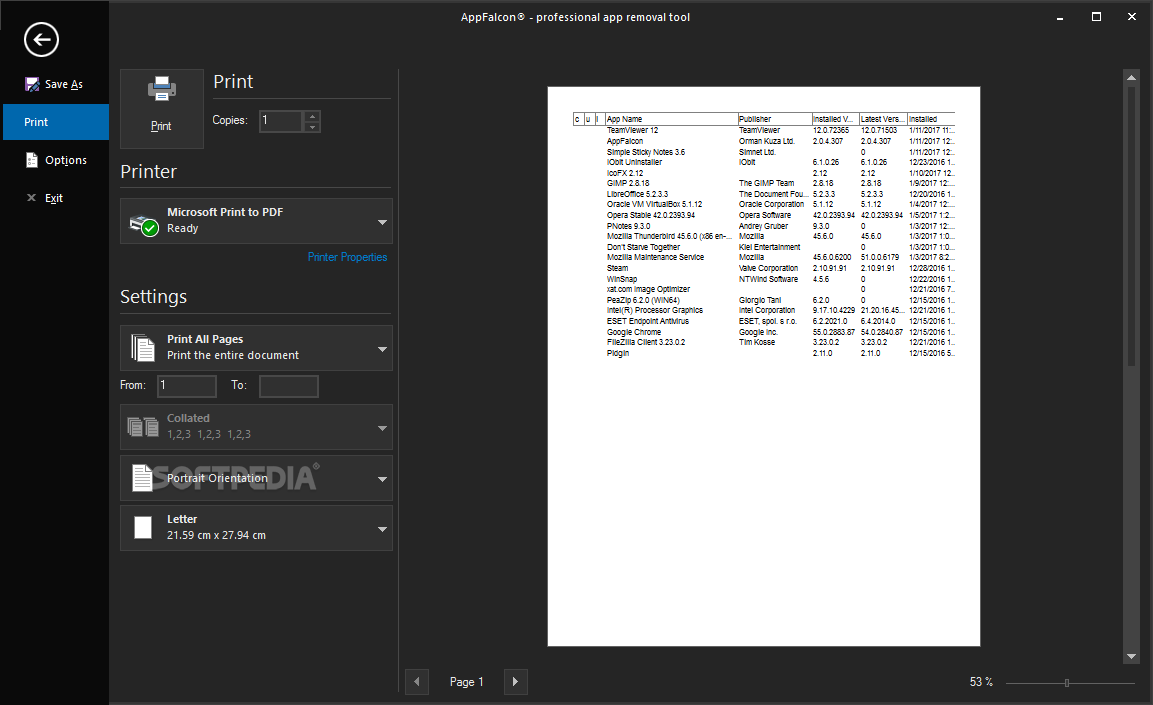The width and height of the screenshot is (1153, 705).
Task: Click preview scrollbar down arrow
Action: coord(1132,656)
